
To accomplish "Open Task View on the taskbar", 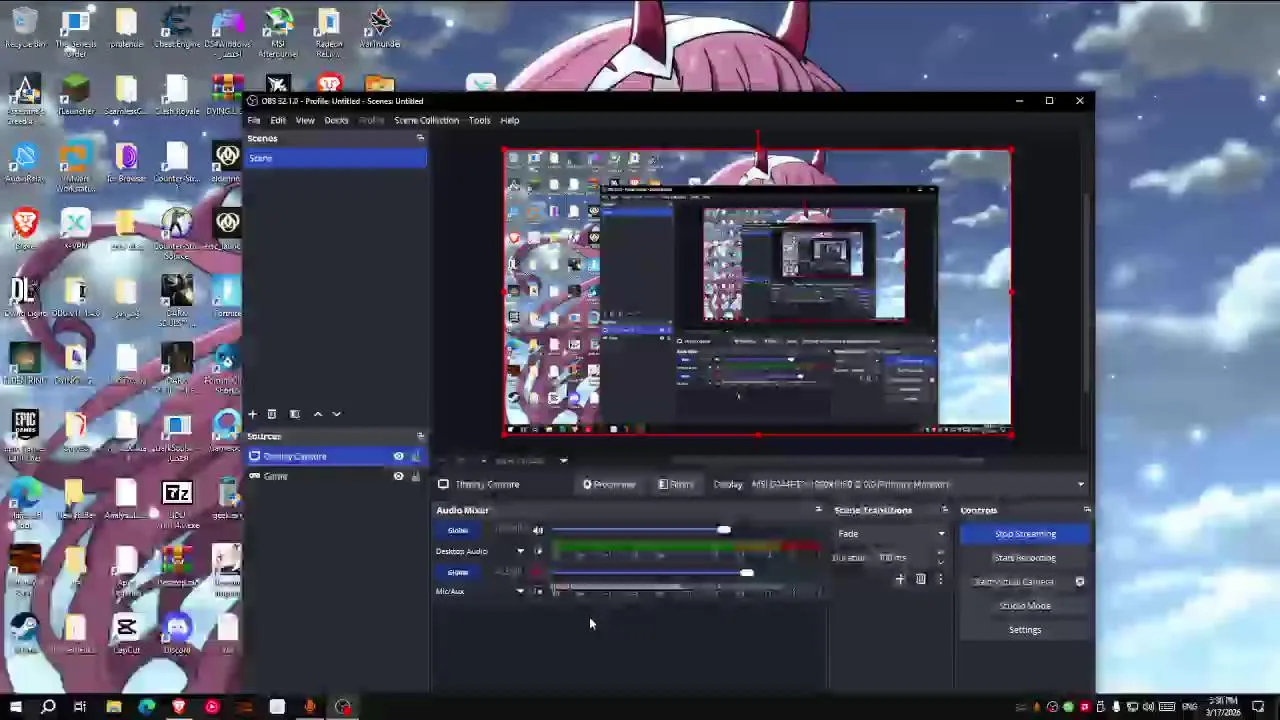I will tap(80, 707).
